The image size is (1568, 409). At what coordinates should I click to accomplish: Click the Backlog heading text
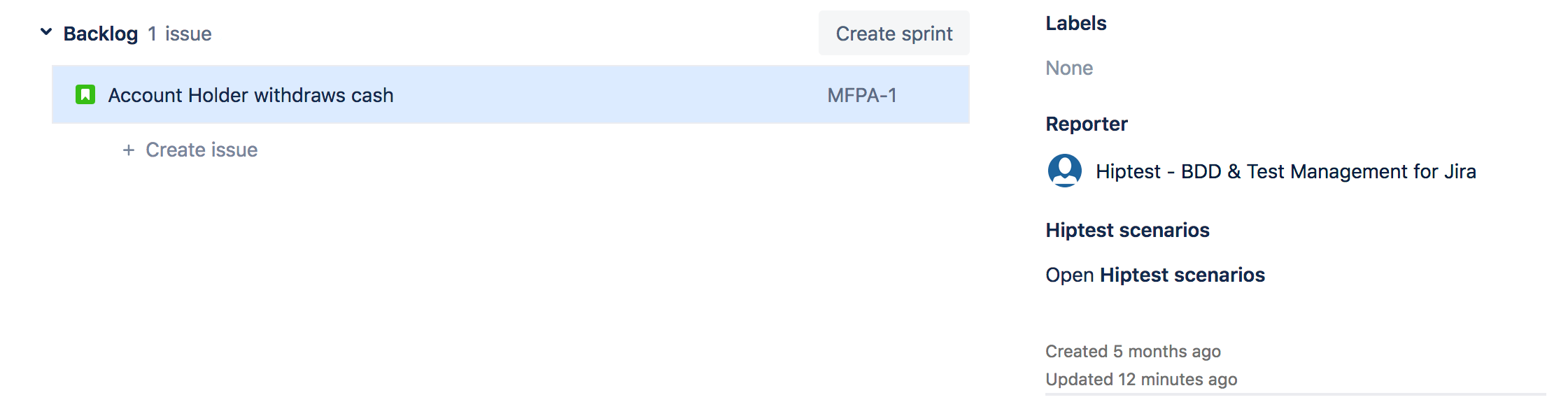pos(101,34)
